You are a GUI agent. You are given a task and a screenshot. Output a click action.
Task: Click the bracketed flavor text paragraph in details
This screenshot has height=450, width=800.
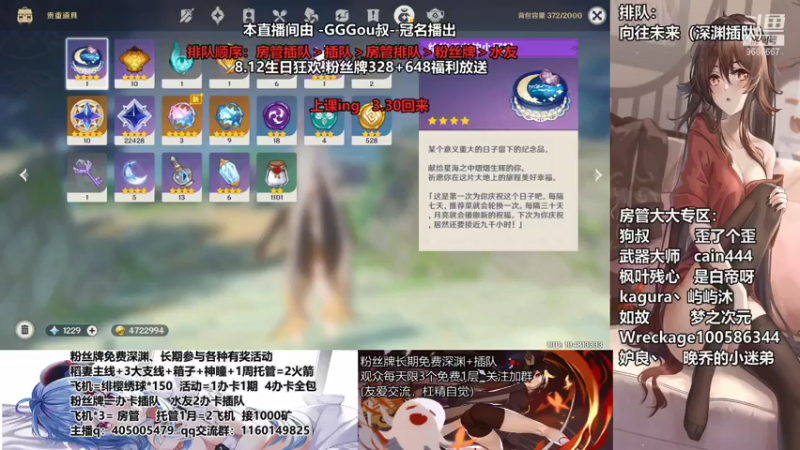coord(496,210)
